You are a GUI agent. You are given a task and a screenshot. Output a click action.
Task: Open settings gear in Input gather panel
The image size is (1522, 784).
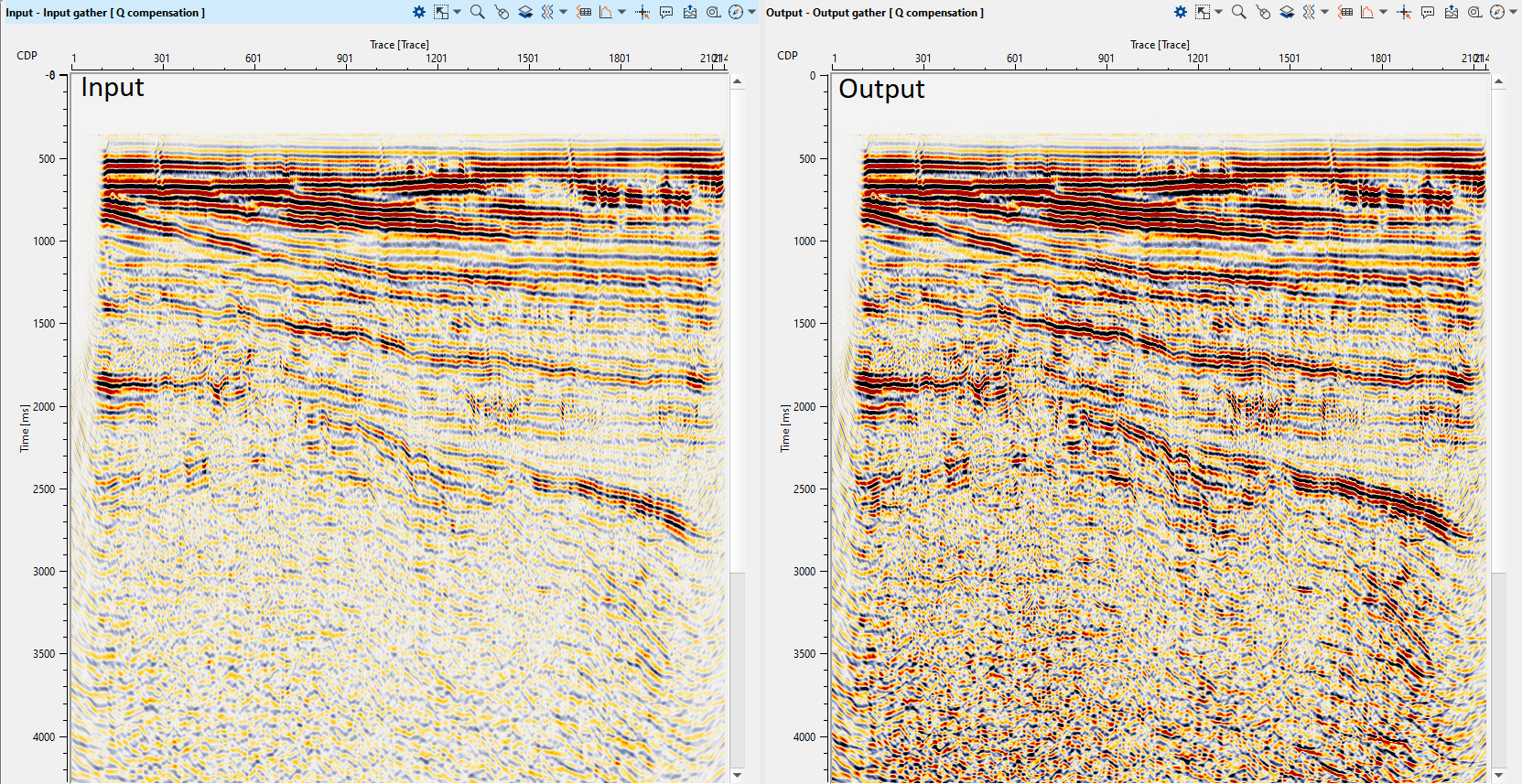click(418, 12)
